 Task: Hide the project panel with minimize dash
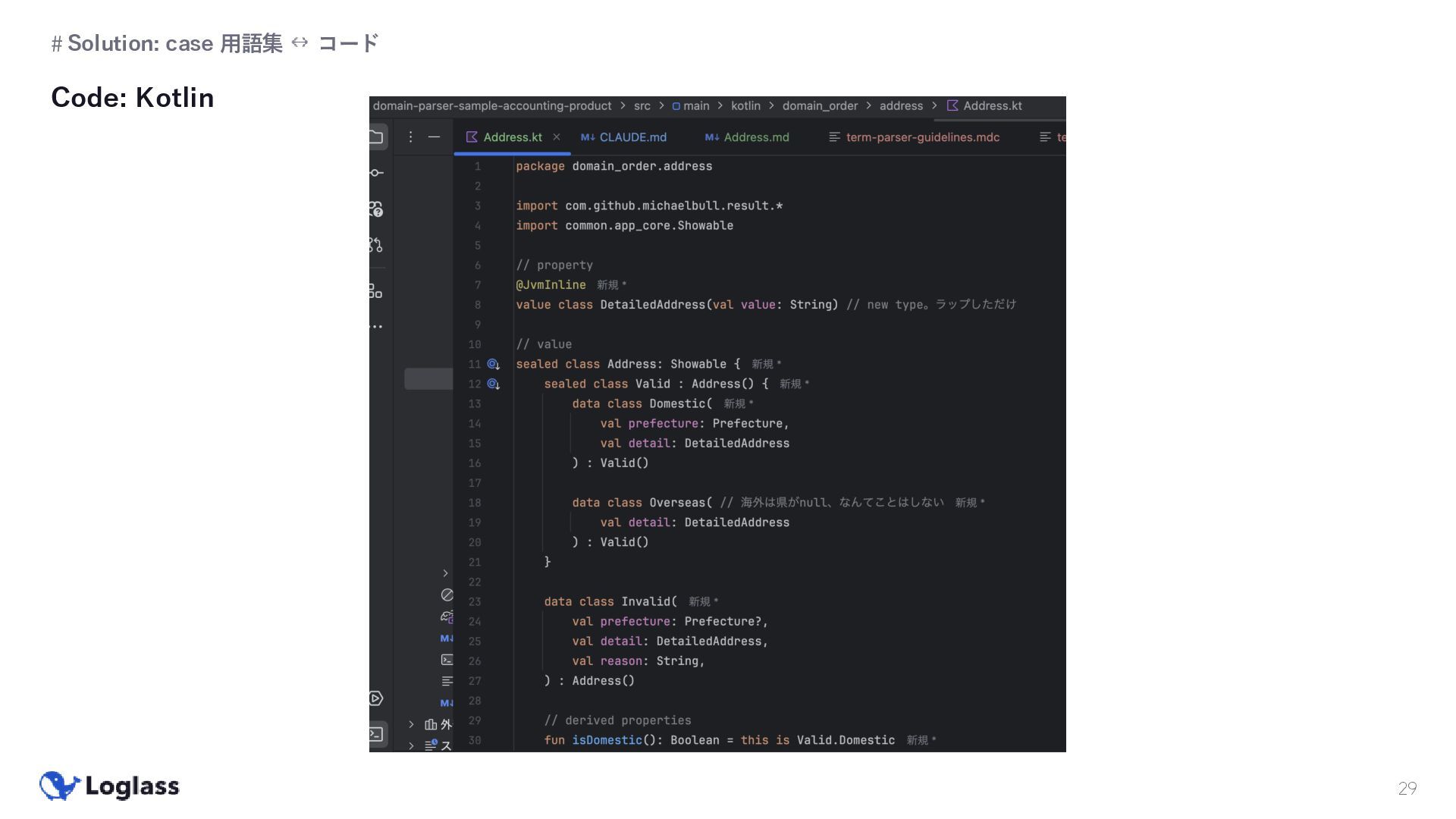[x=434, y=137]
